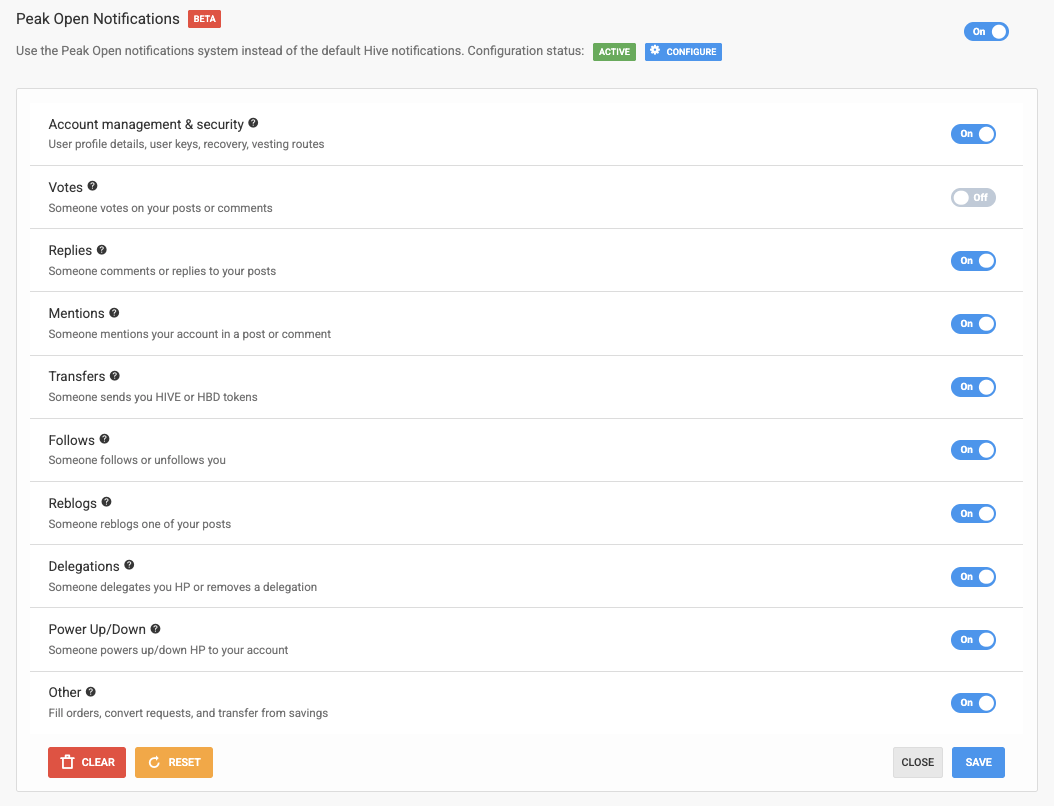Viewport: 1054px width, 810px height.
Task: Click help icon next to Account management & security
Action: 253,123
